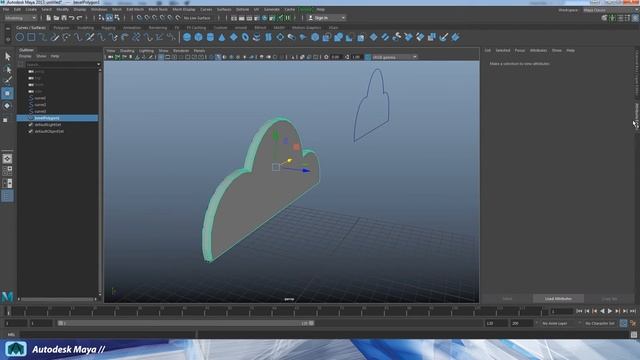Viewport: 640px width, 360px height.
Task: Click the New Scene icon
Action: (x=49, y=18)
